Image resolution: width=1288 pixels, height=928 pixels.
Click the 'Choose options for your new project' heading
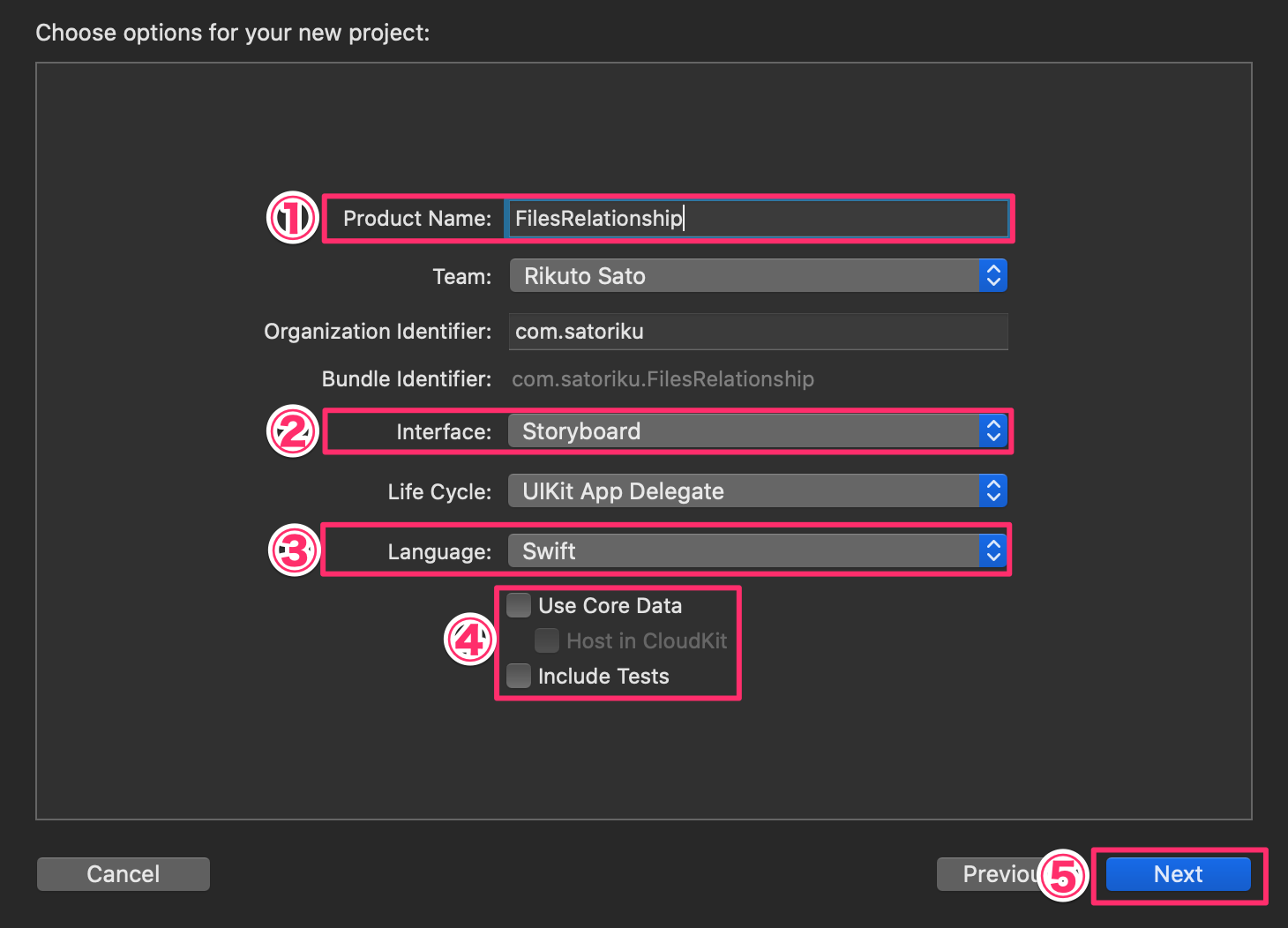click(x=233, y=33)
